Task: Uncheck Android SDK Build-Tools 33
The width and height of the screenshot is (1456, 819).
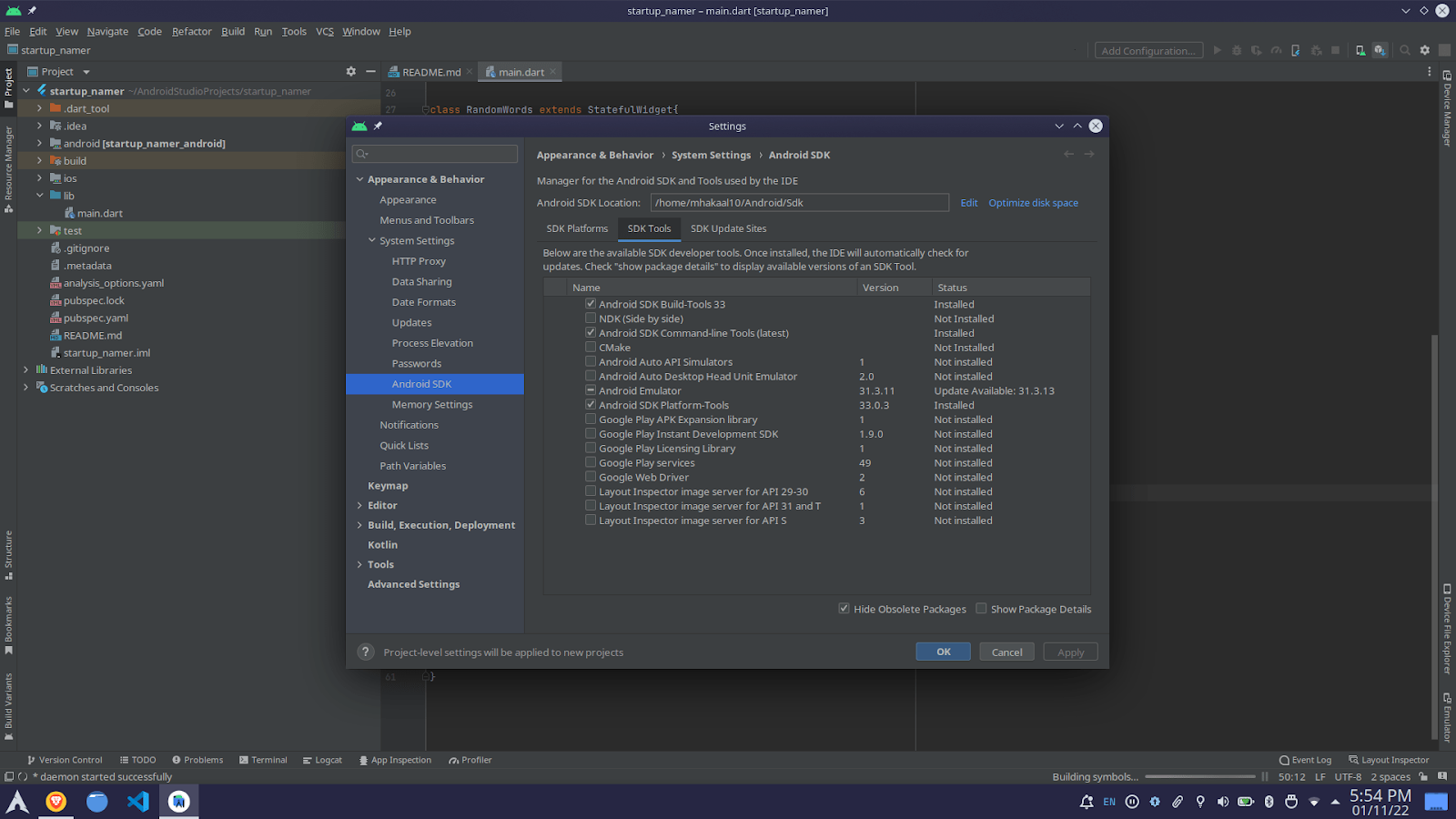Action: click(591, 304)
